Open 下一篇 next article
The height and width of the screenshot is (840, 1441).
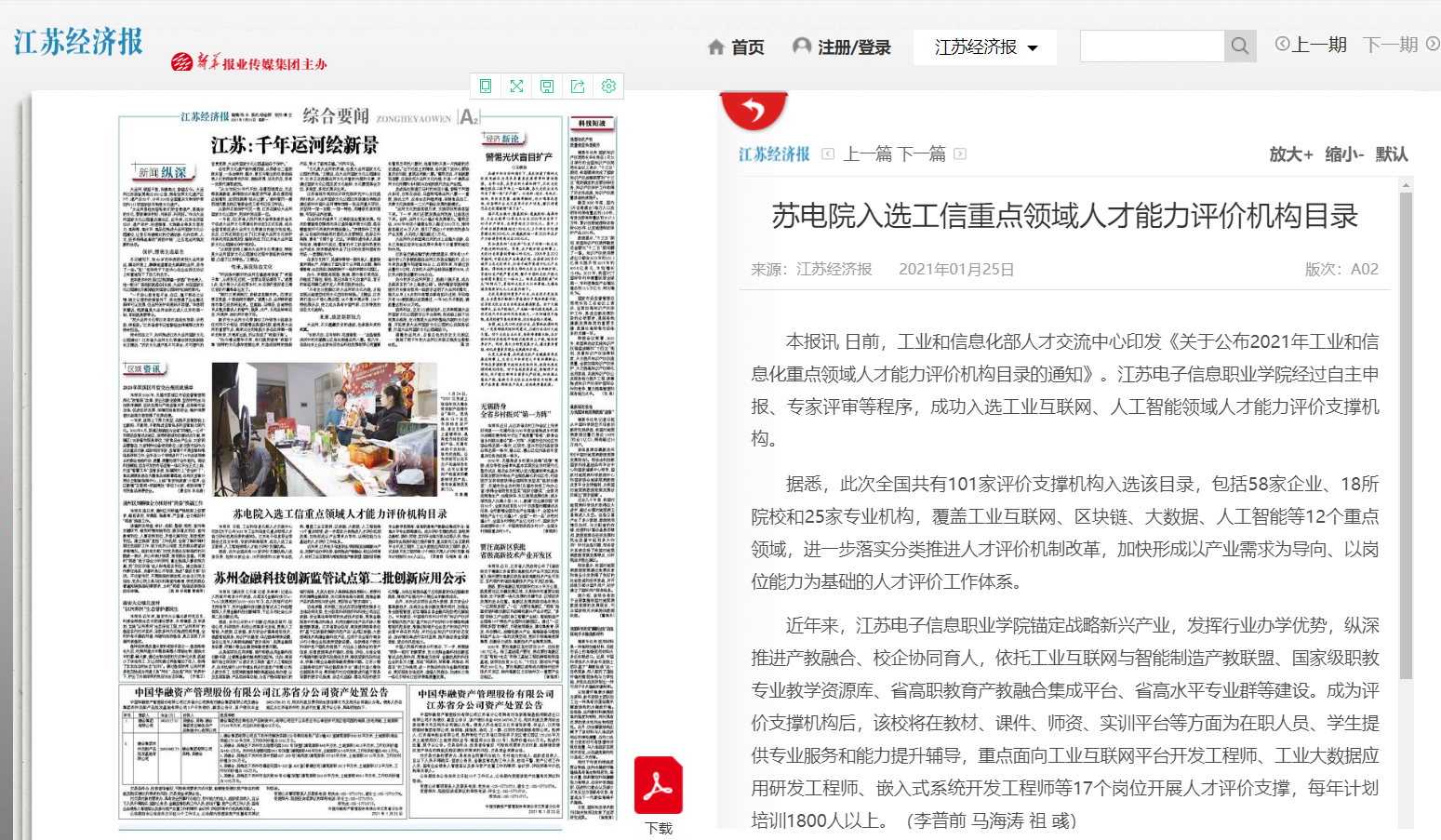pos(923,153)
